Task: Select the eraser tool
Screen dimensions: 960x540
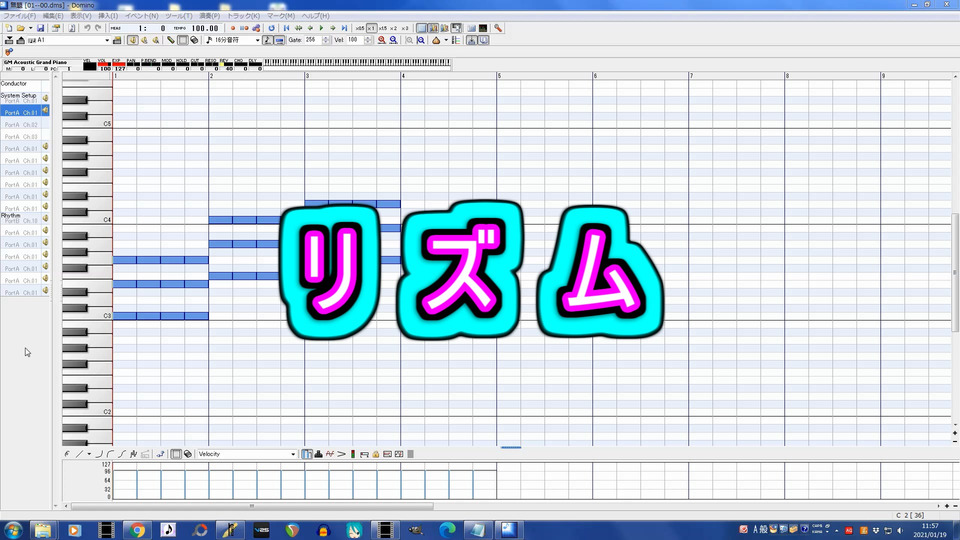Action: tap(194, 40)
